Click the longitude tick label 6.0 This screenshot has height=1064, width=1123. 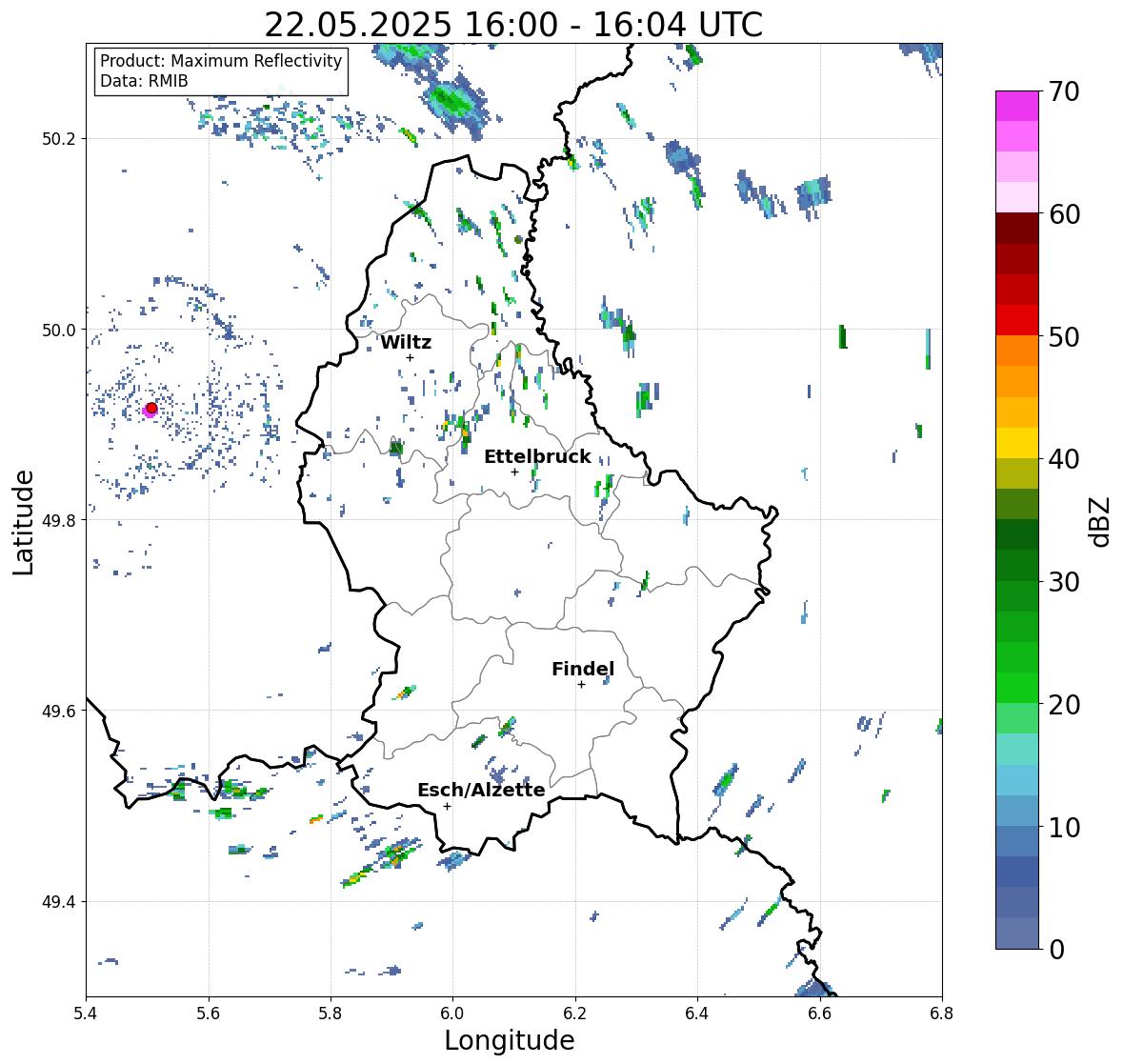tap(452, 1013)
